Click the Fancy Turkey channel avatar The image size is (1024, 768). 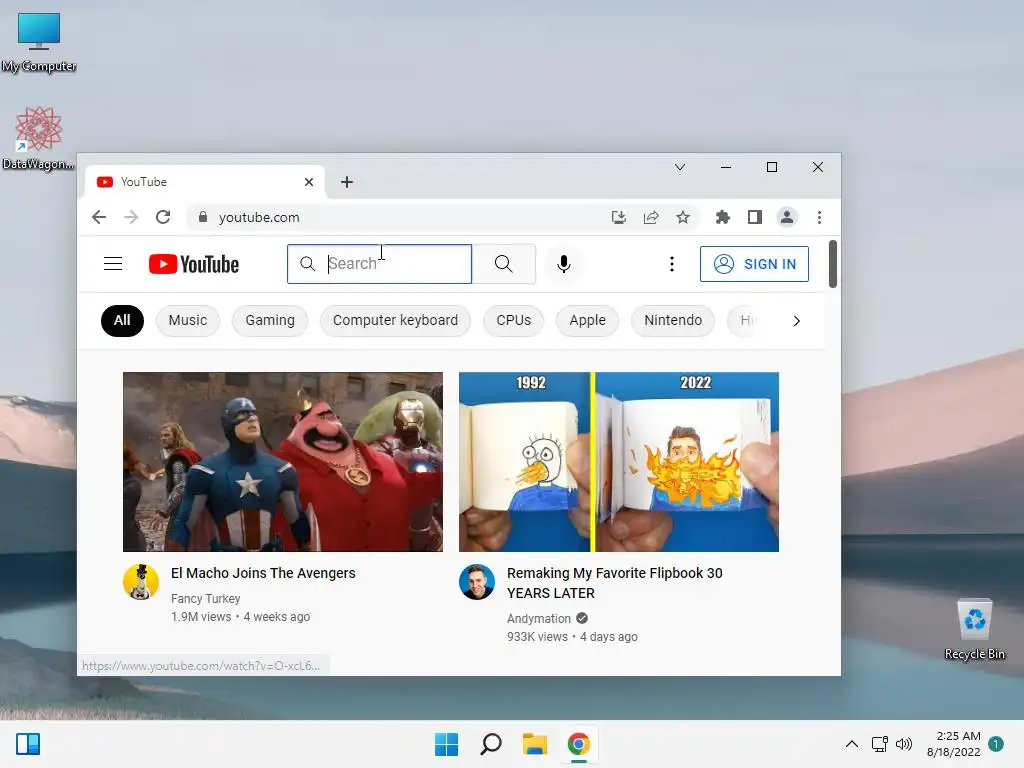pyautogui.click(x=141, y=582)
